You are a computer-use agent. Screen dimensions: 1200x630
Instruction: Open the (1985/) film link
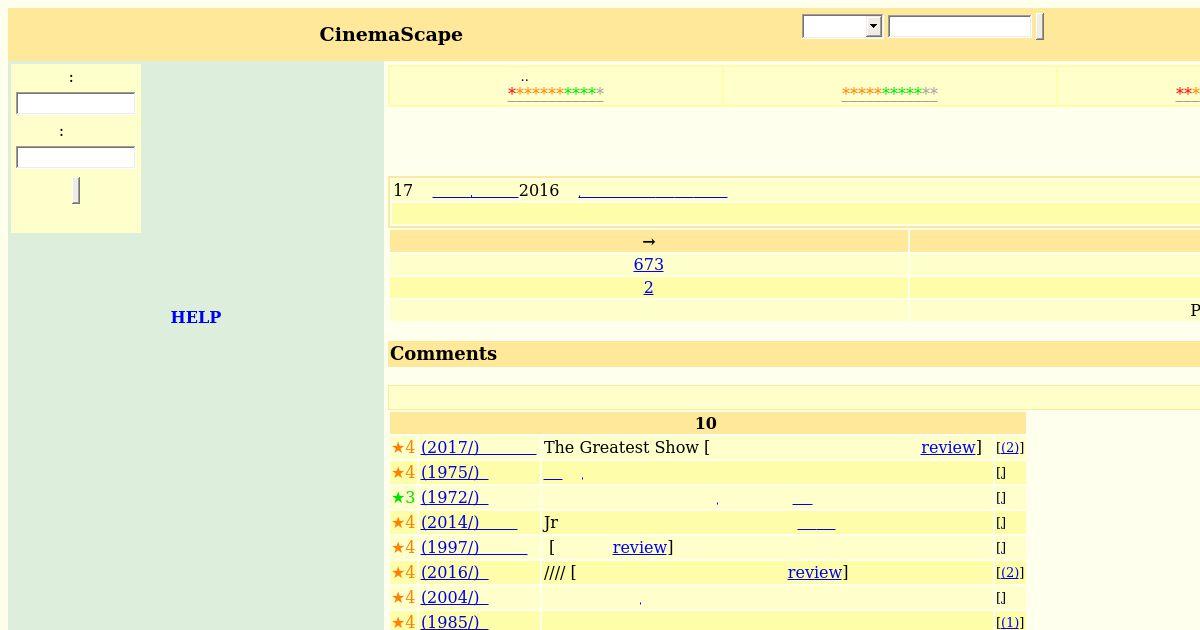pyautogui.click(x=454, y=622)
